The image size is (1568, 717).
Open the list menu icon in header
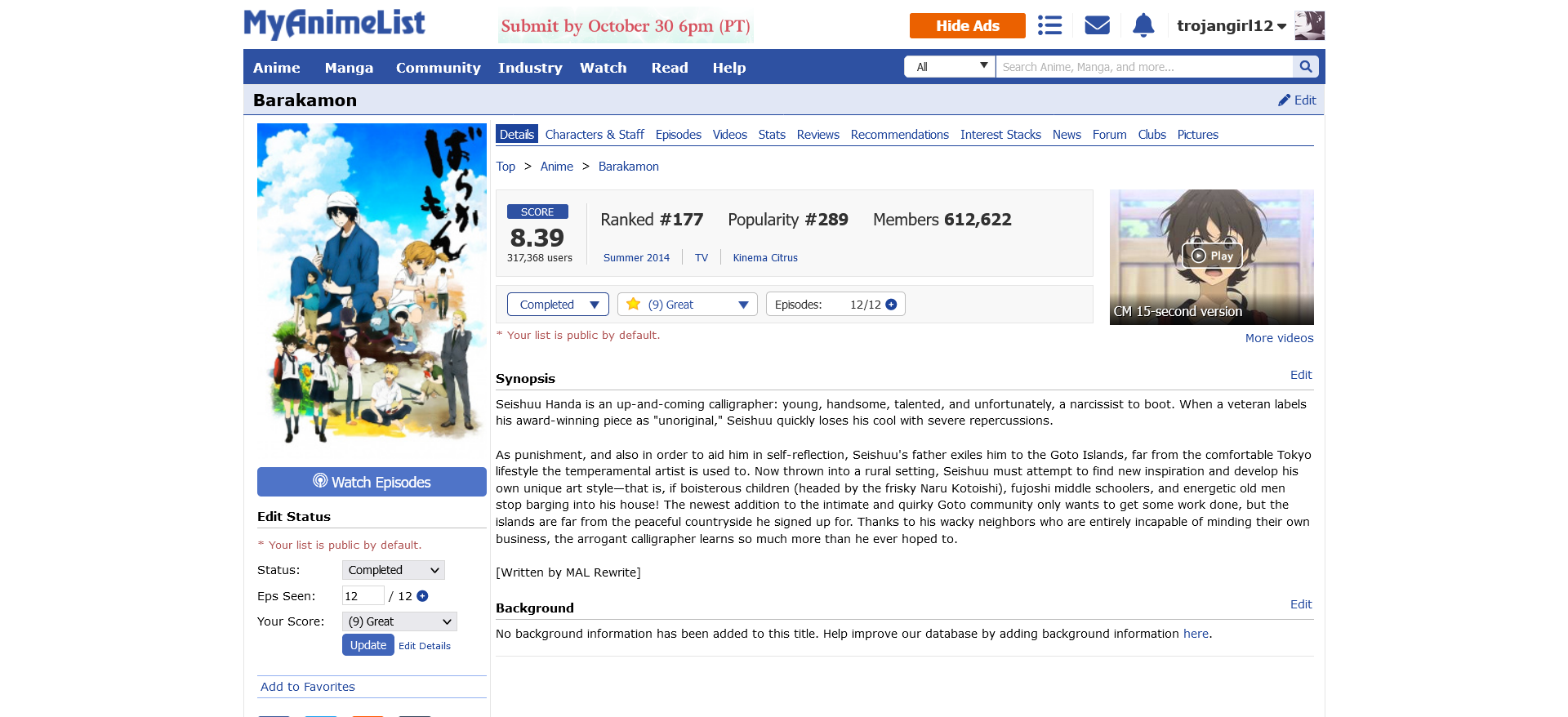(1049, 25)
